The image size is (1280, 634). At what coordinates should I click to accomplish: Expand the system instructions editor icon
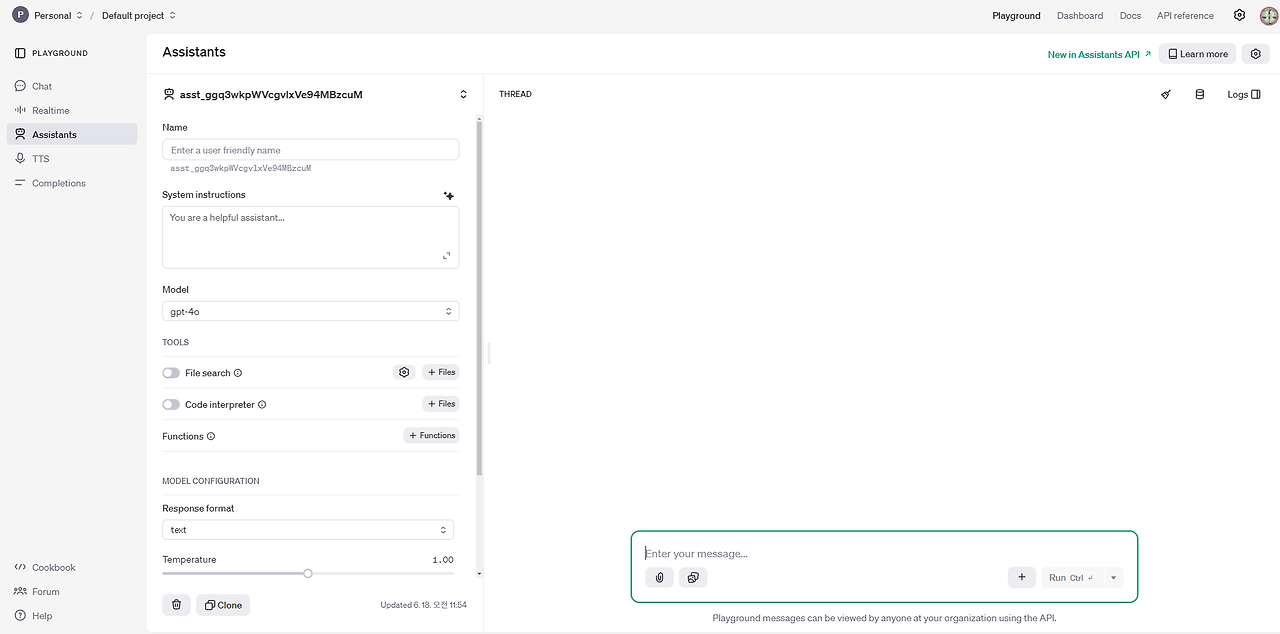coord(446,256)
